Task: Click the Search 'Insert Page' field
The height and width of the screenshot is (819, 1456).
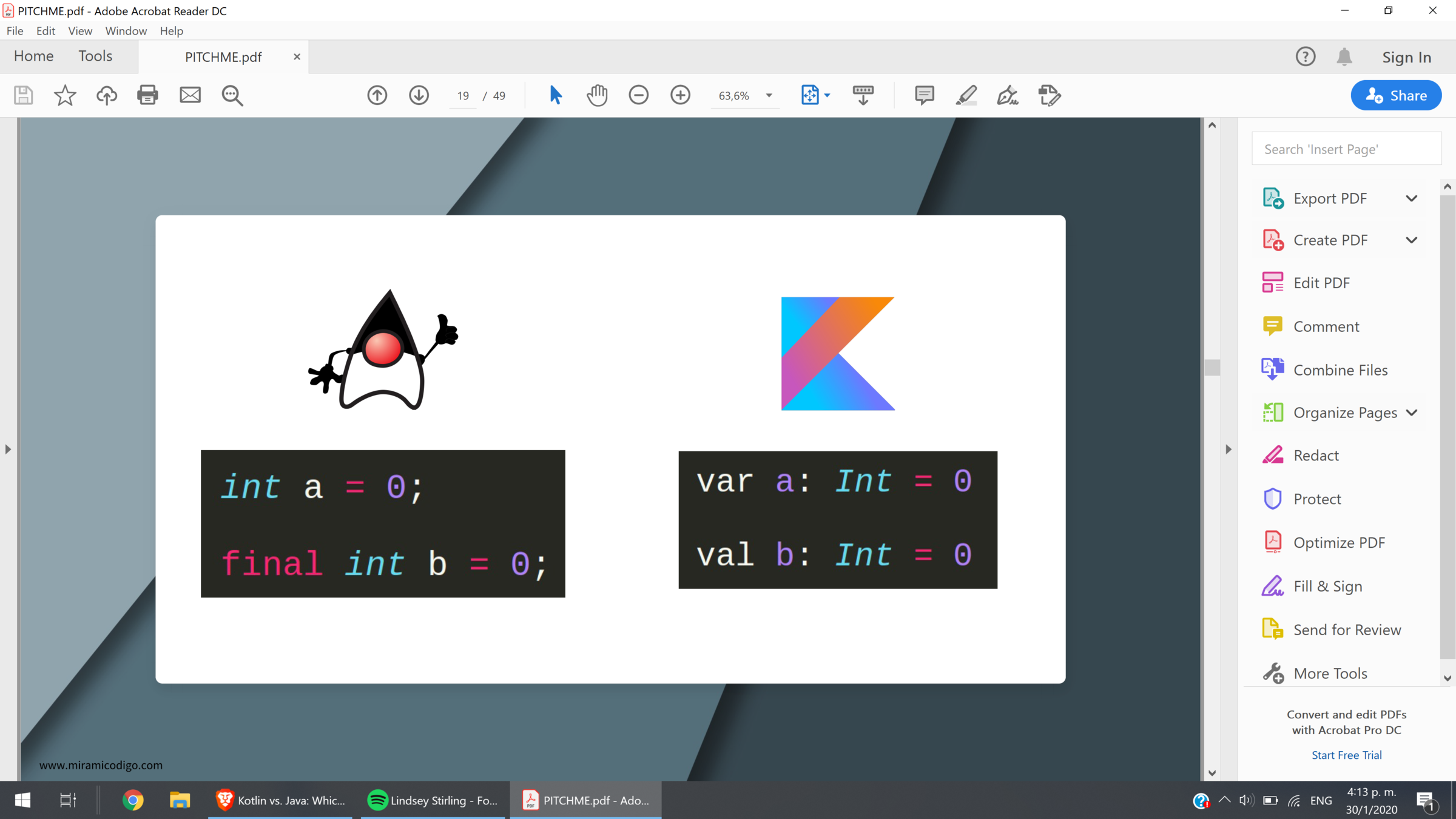Action: pos(1346,149)
